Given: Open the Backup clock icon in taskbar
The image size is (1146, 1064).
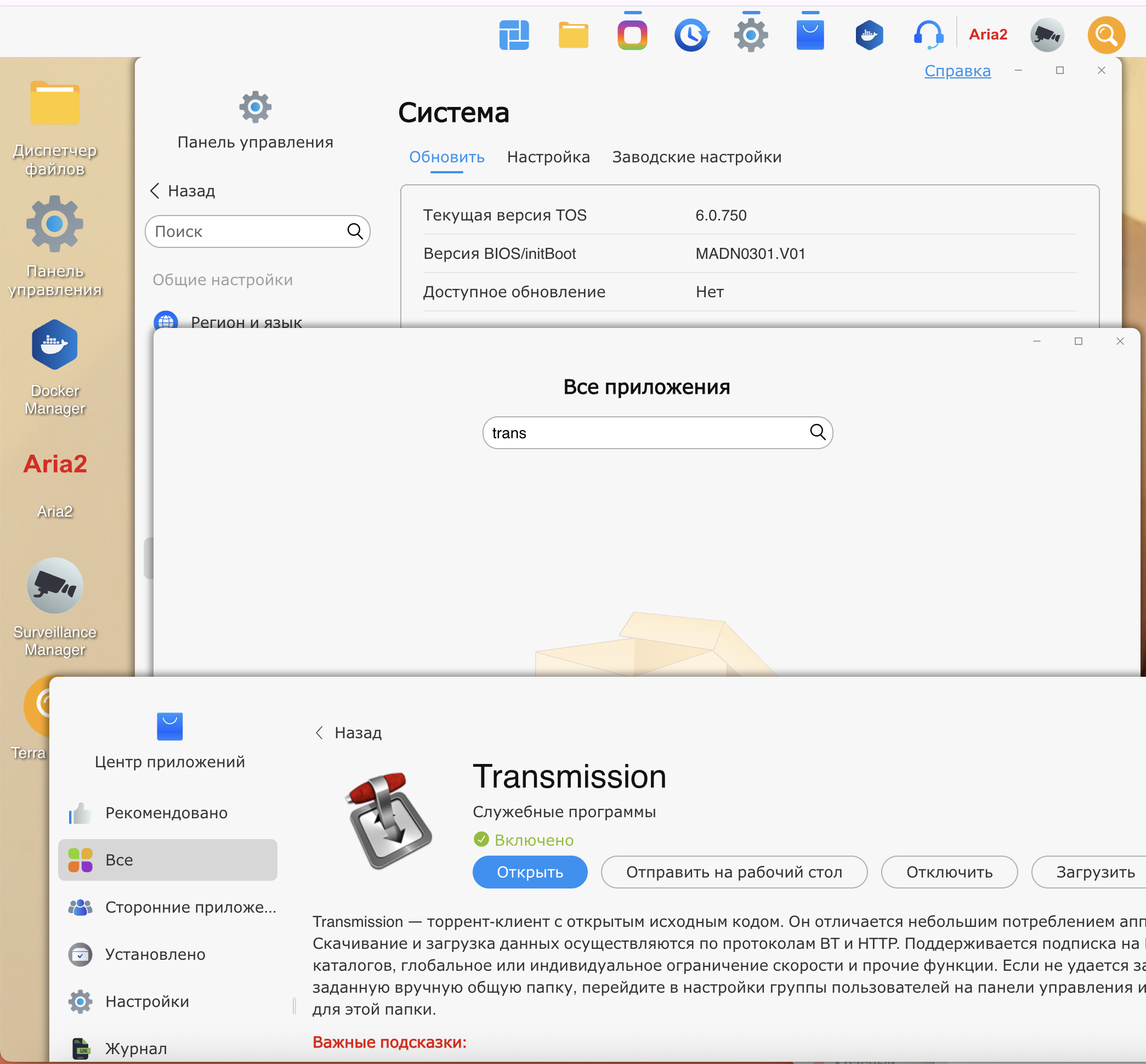Looking at the screenshot, I should click(691, 35).
